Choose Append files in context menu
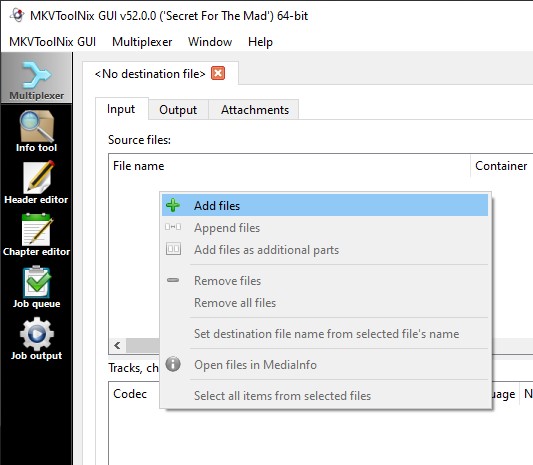The height and width of the screenshot is (465, 533). pos(325,227)
